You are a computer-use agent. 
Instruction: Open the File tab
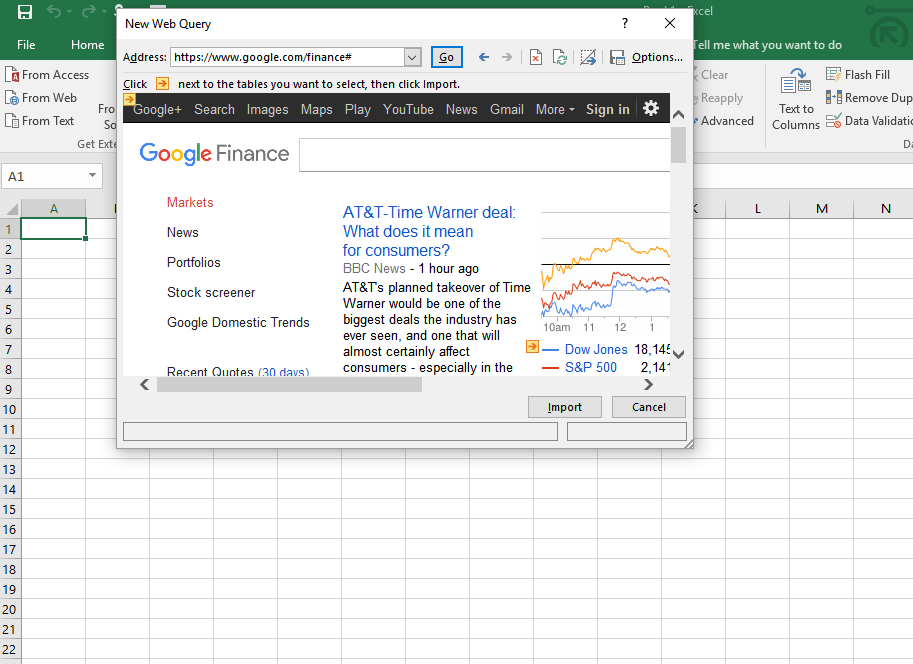point(26,45)
